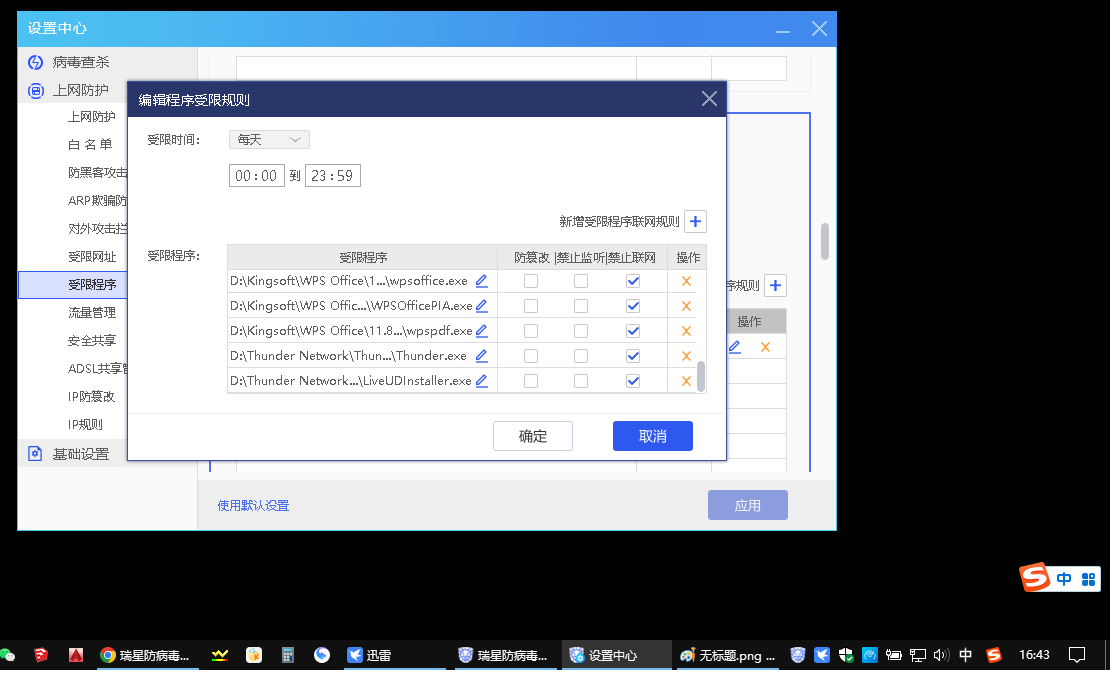Click pencil edit icon in background rule list
1112x673 pixels.
tap(735, 347)
